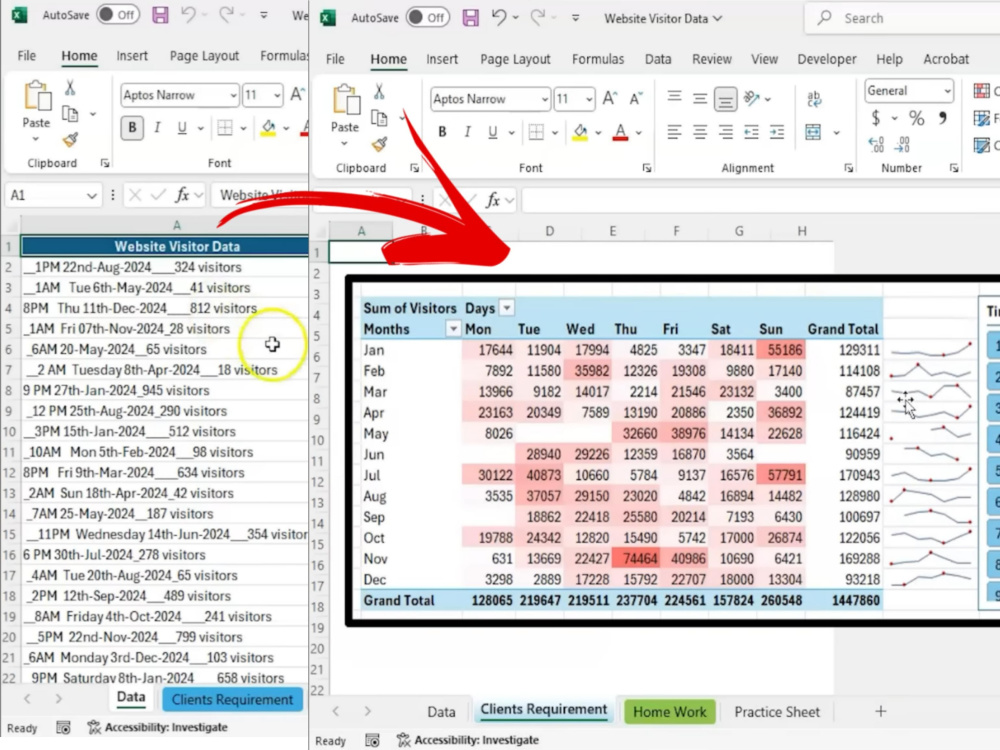Screen dimensions: 1000x750
Task: Open font name dropdown in right window
Action: click(x=544, y=99)
